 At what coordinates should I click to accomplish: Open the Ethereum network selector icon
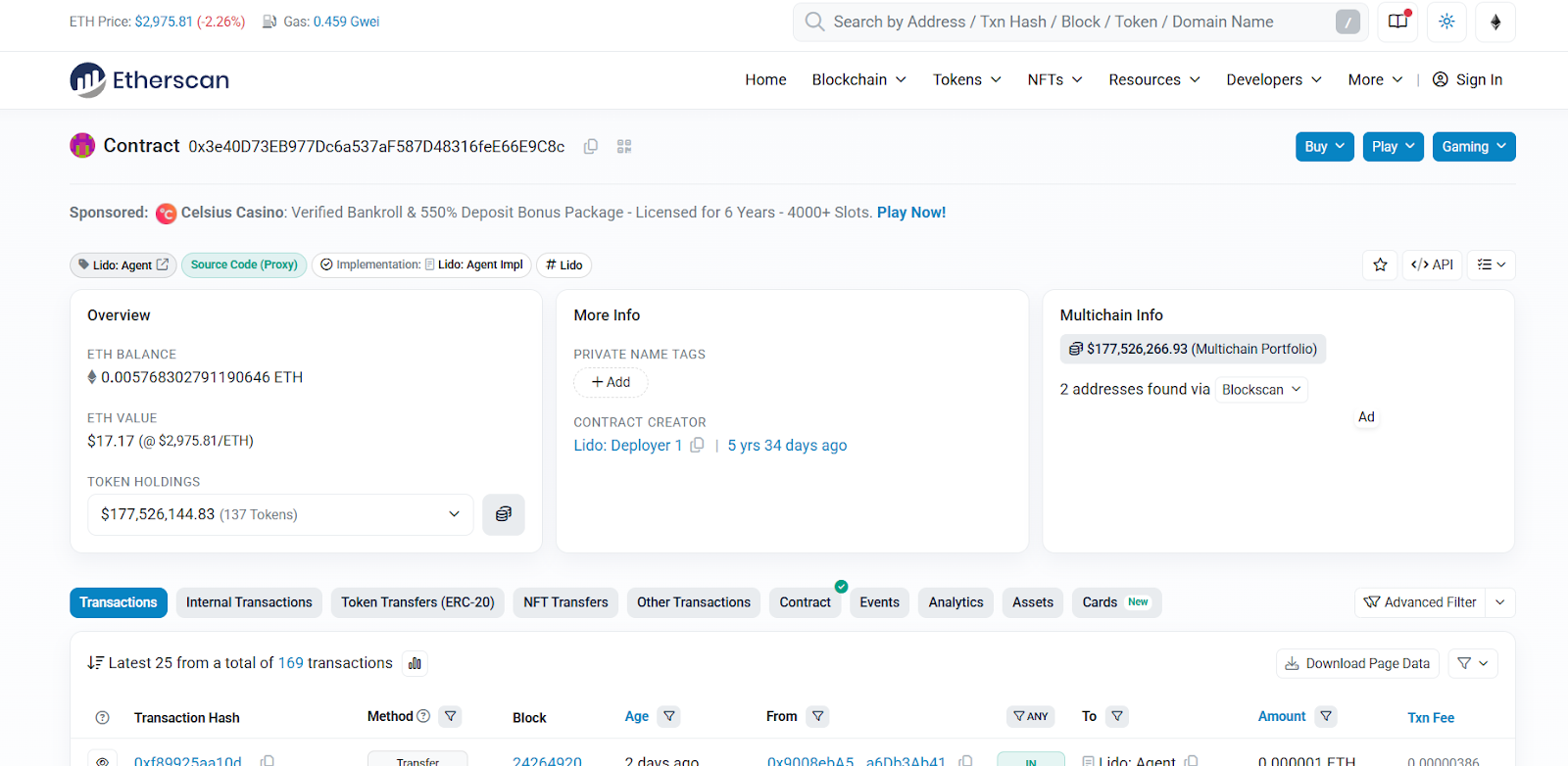coord(1495,22)
